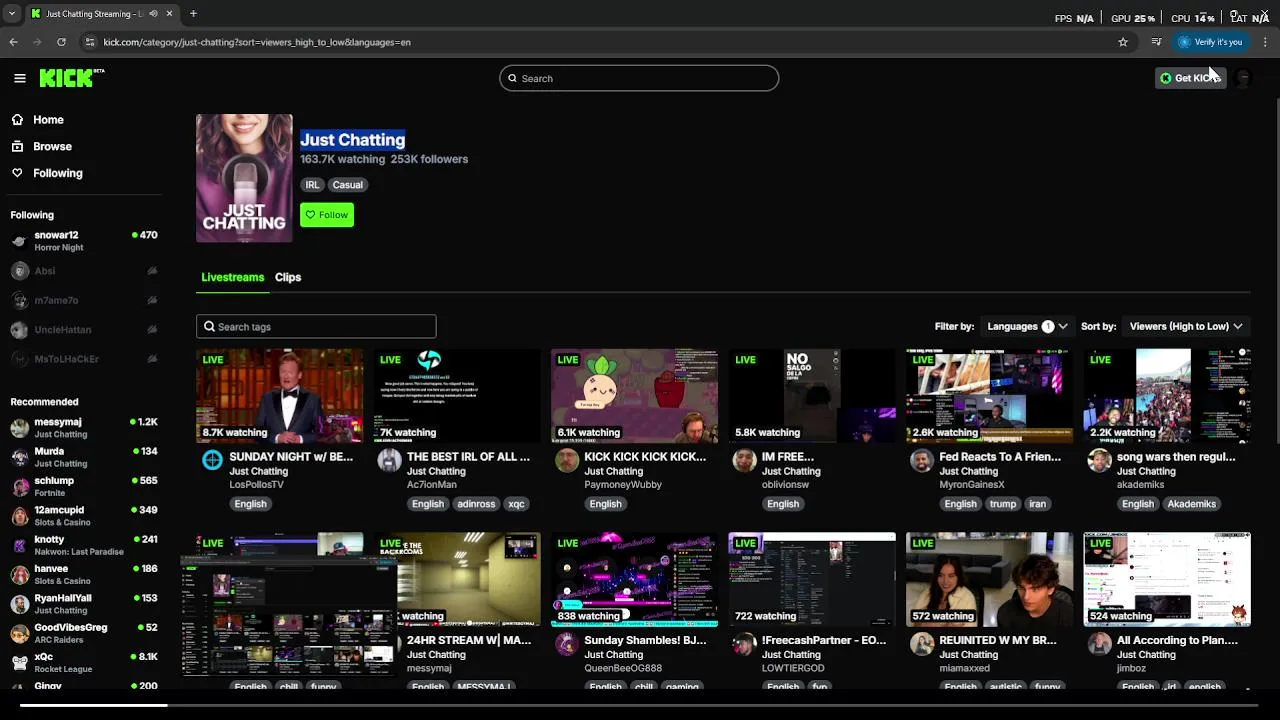Close the Just Chatting browser tab
The image size is (1280, 720).
tap(169, 14)
